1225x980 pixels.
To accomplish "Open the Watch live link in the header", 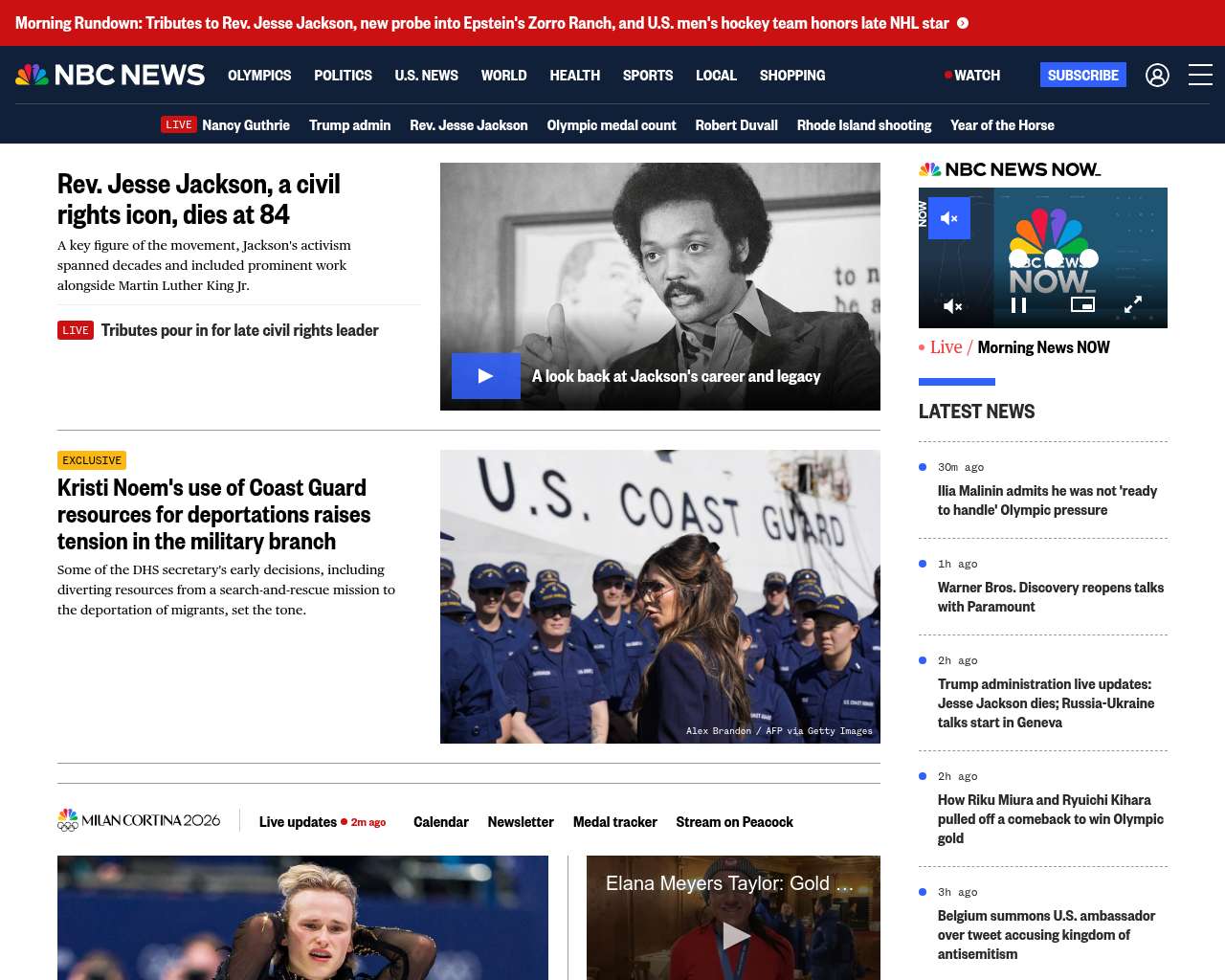I will 972,75.
